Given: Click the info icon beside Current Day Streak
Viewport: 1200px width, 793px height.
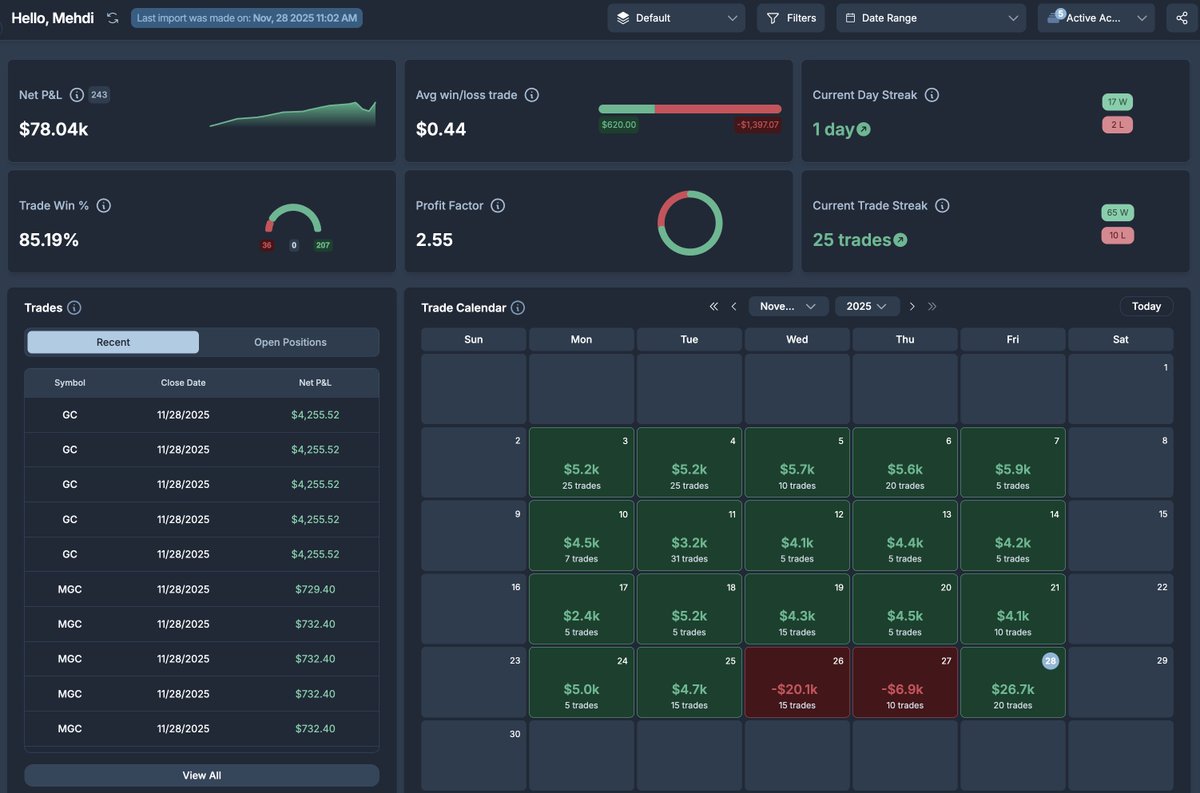Looking at the screenshot, I should [x=930, y=94].
